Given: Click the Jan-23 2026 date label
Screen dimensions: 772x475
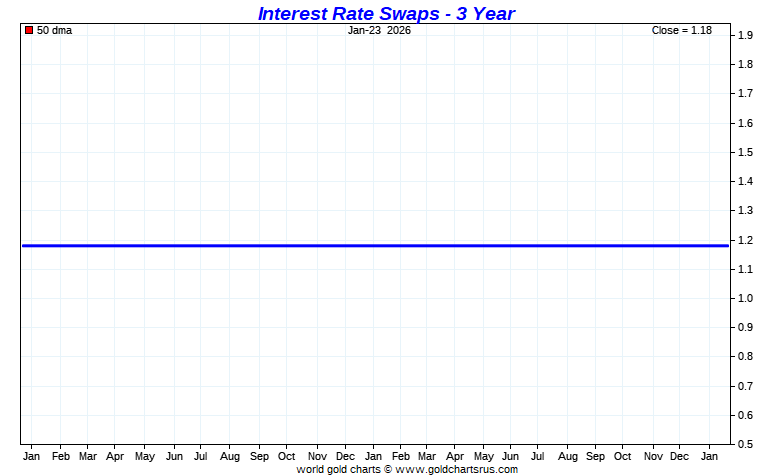Looking at the screenshot, I should (379, 31).
